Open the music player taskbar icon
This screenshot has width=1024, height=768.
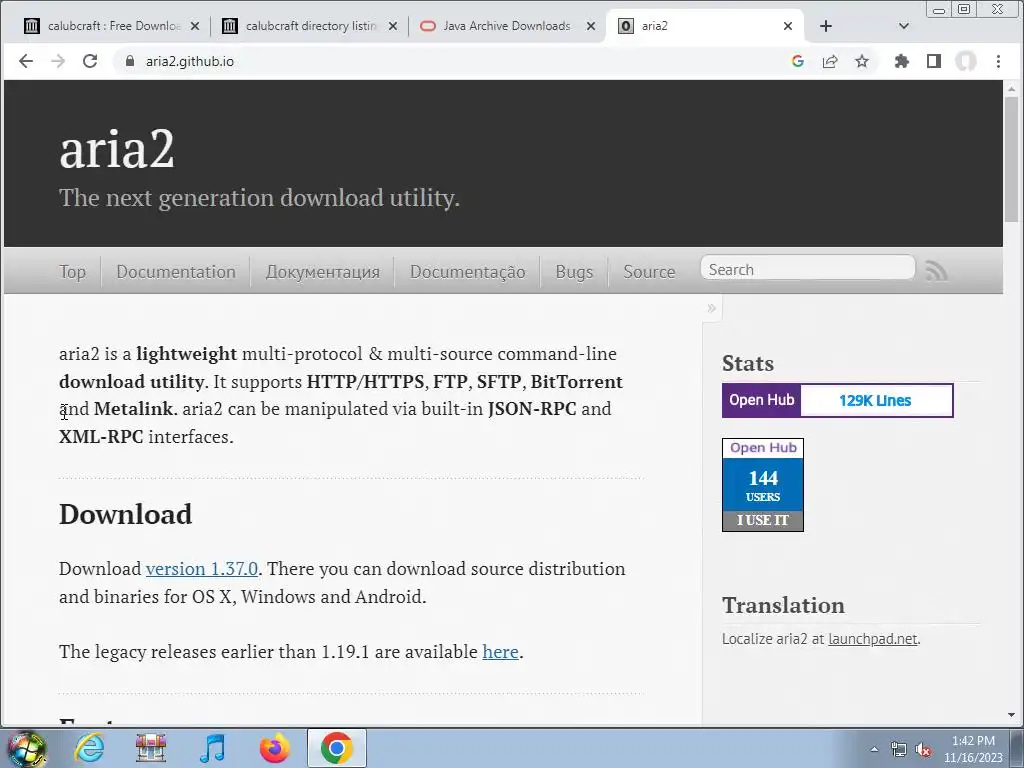pos(212,748)
